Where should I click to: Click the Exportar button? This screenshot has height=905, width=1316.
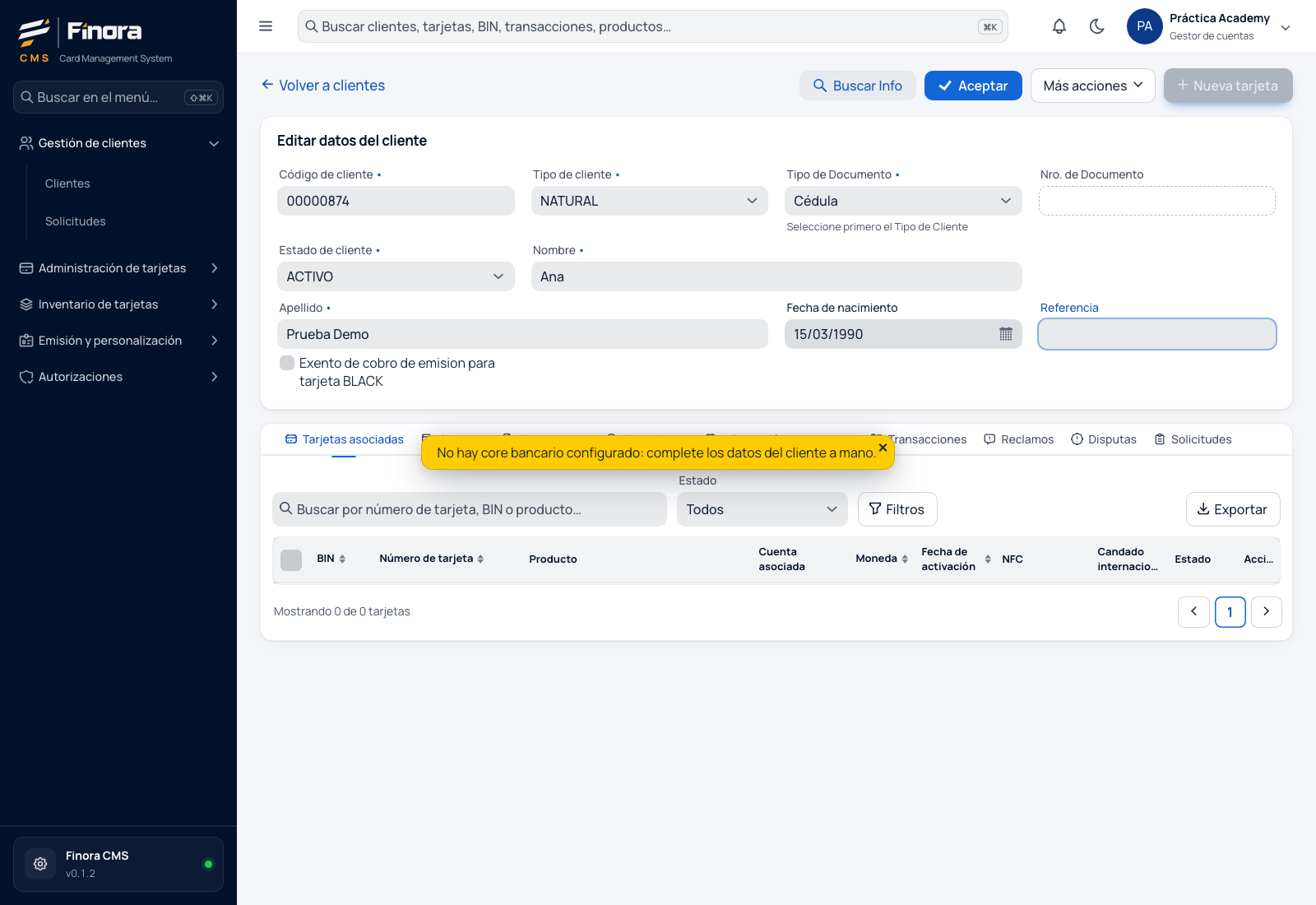(x=1233, y=509)
